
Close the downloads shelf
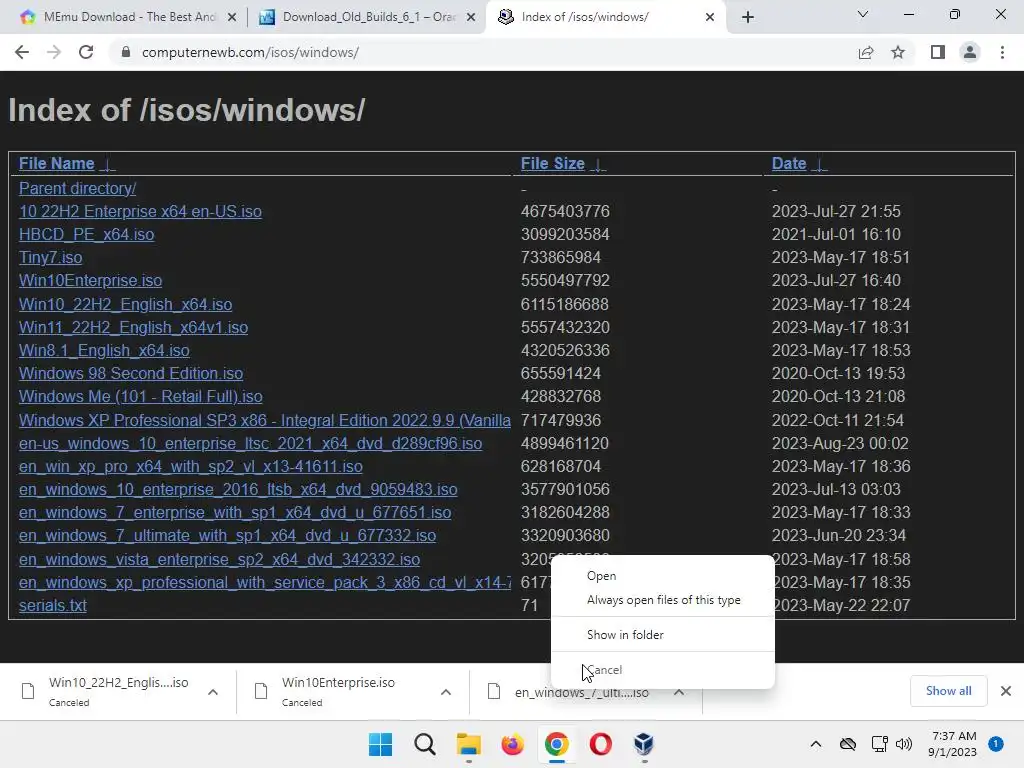coord(1006,691)
